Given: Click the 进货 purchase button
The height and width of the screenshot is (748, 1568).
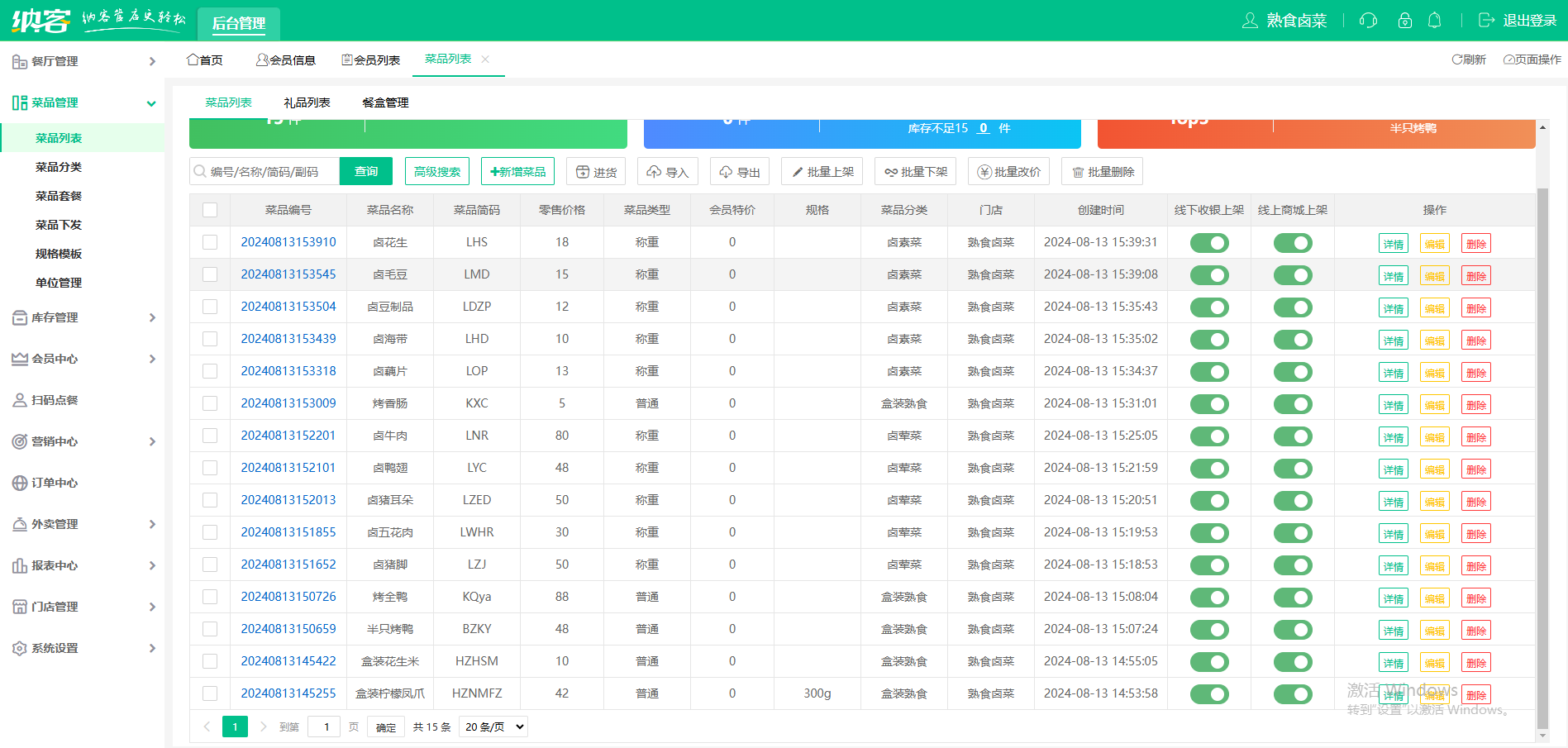Looking at the screenshot, I should (x=596, y=172).
